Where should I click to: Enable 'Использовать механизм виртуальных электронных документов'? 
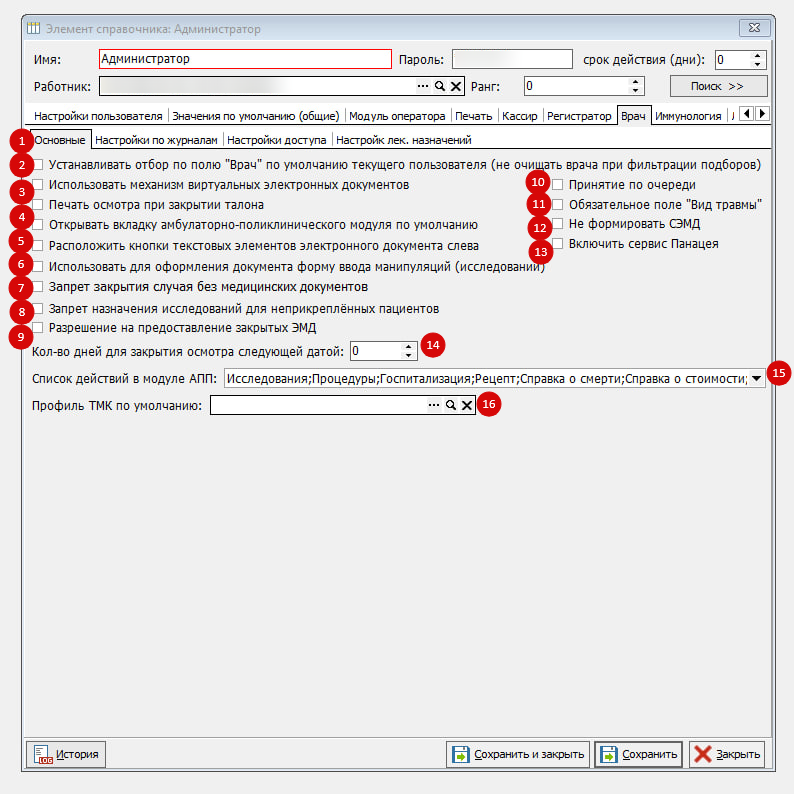click(38, 184)
